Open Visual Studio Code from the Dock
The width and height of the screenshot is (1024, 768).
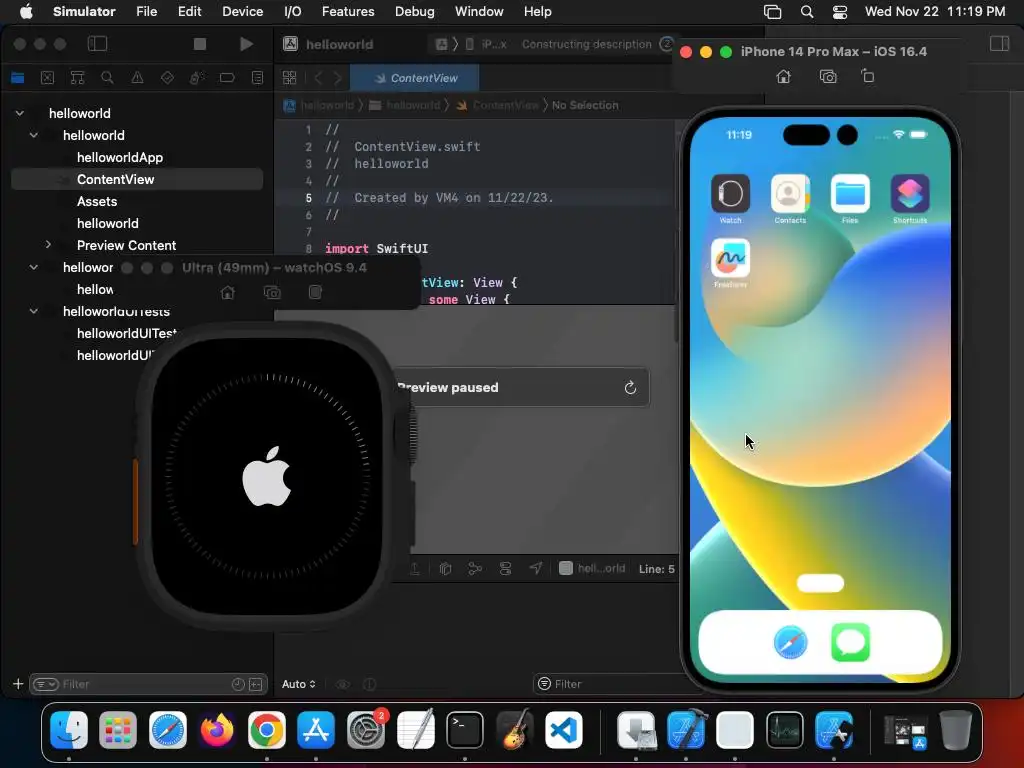pos(564,730)
